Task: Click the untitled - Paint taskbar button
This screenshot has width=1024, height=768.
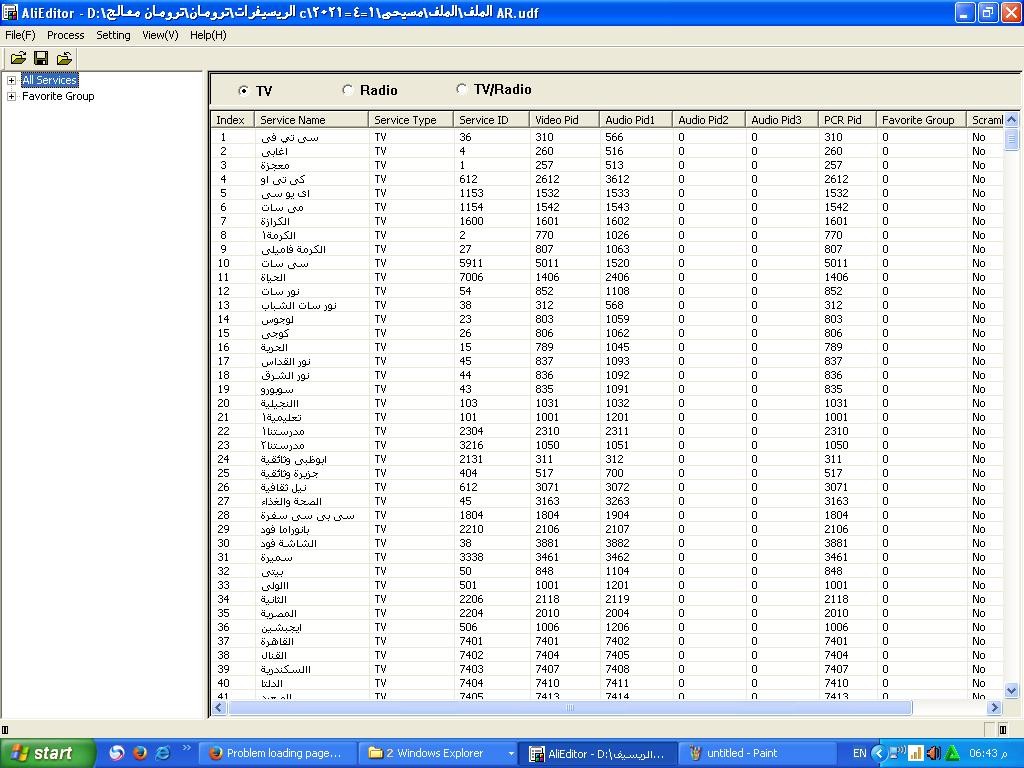Action: [x=740, y=753]
